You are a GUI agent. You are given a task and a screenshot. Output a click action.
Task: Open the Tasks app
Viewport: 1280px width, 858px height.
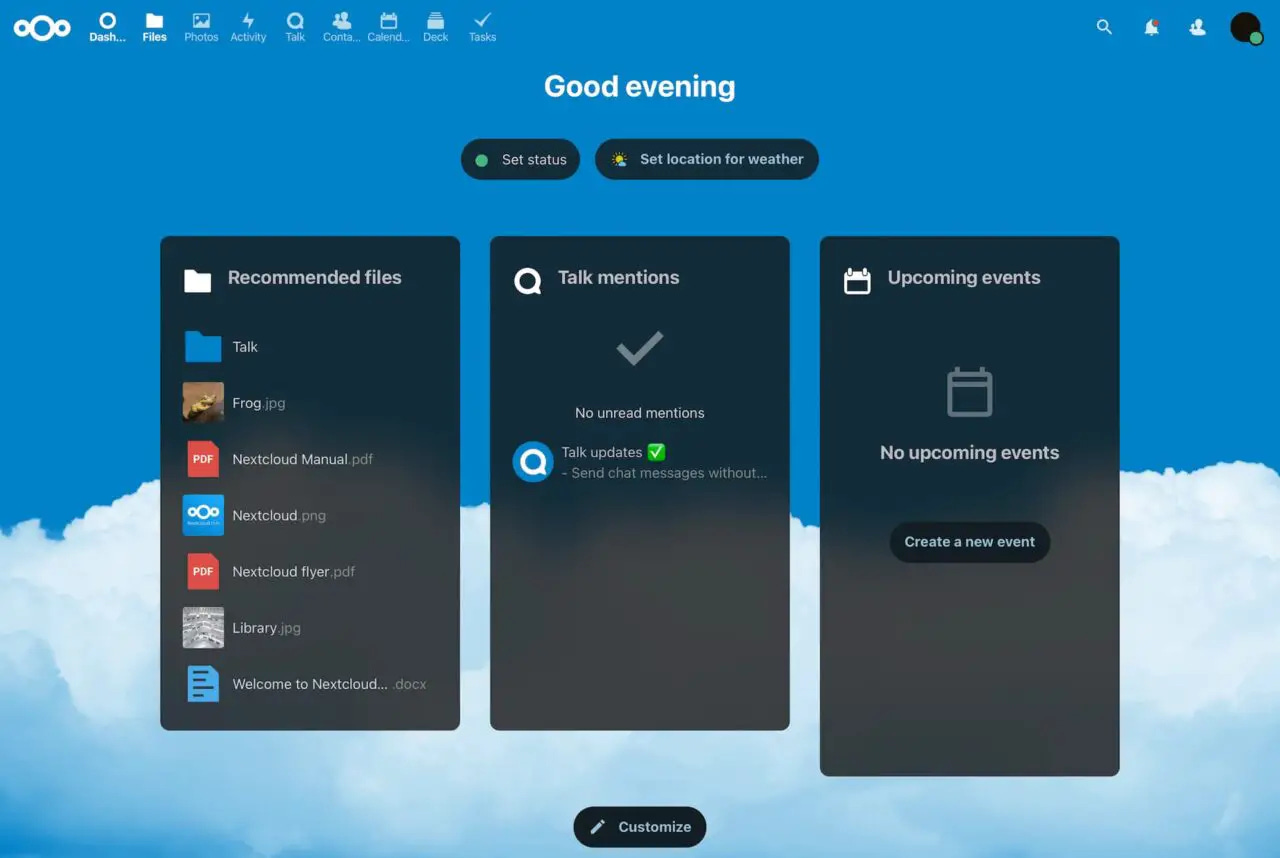[x=482, y=27]
